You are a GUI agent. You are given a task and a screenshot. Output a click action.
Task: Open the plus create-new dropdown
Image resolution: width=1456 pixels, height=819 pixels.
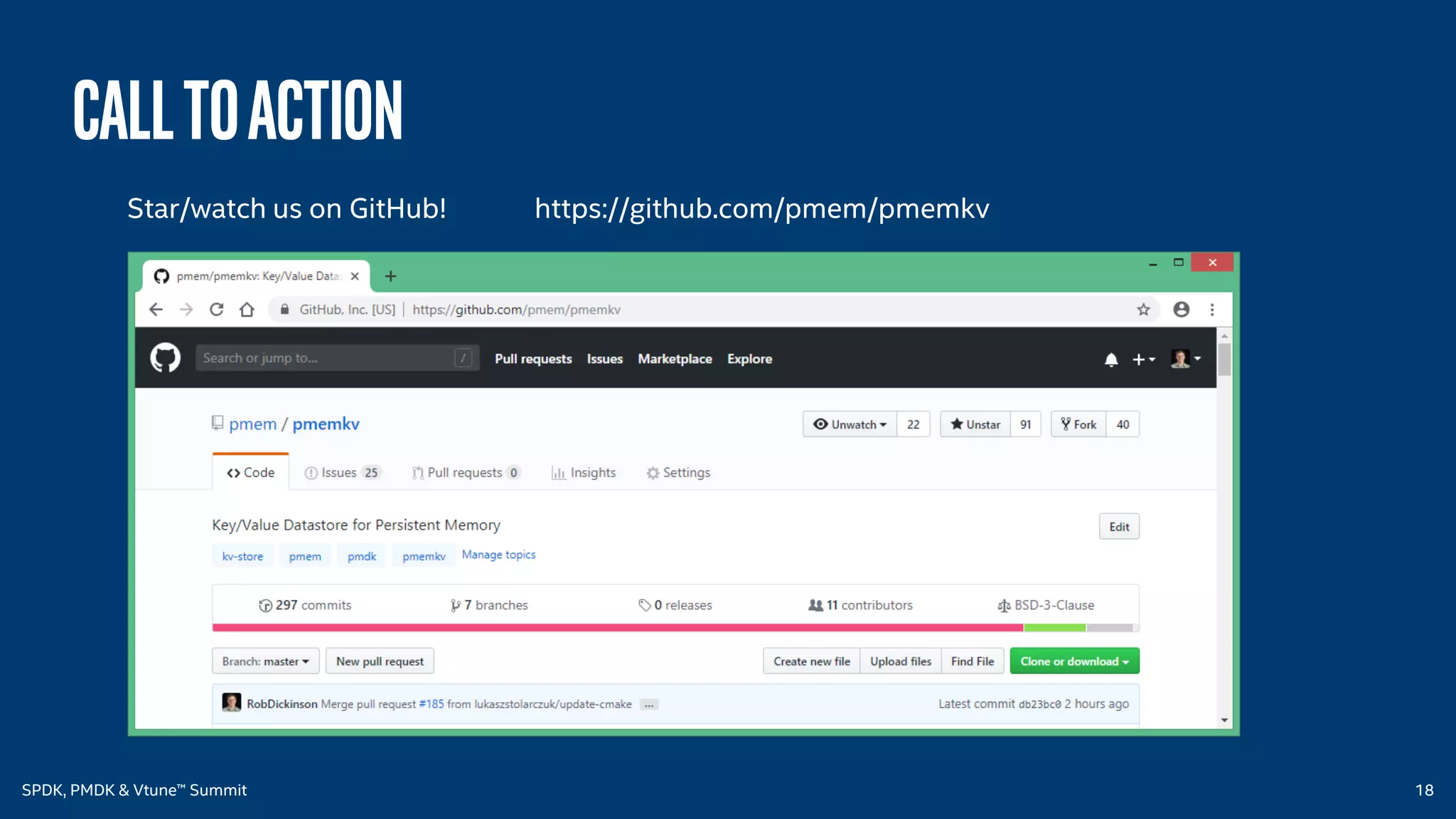[1143, 359]
